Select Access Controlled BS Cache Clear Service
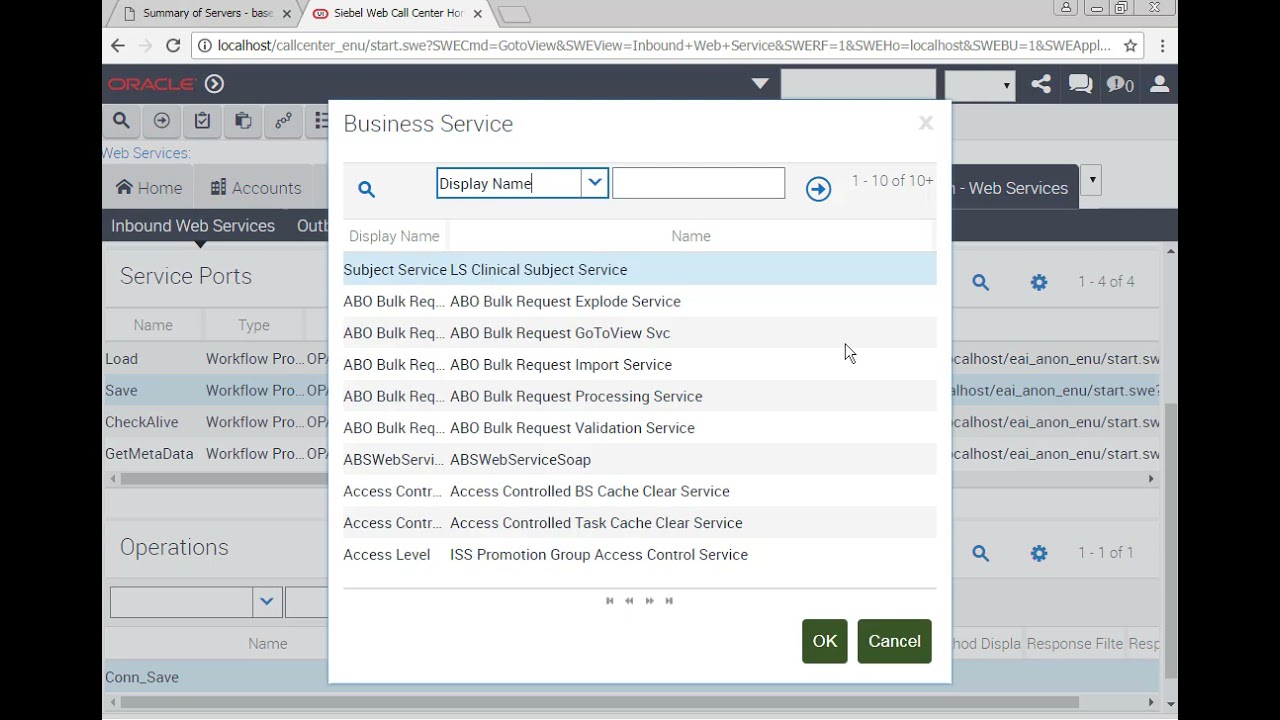The width and height of the screenshot is (1280, 720). [x=640, y=491]
